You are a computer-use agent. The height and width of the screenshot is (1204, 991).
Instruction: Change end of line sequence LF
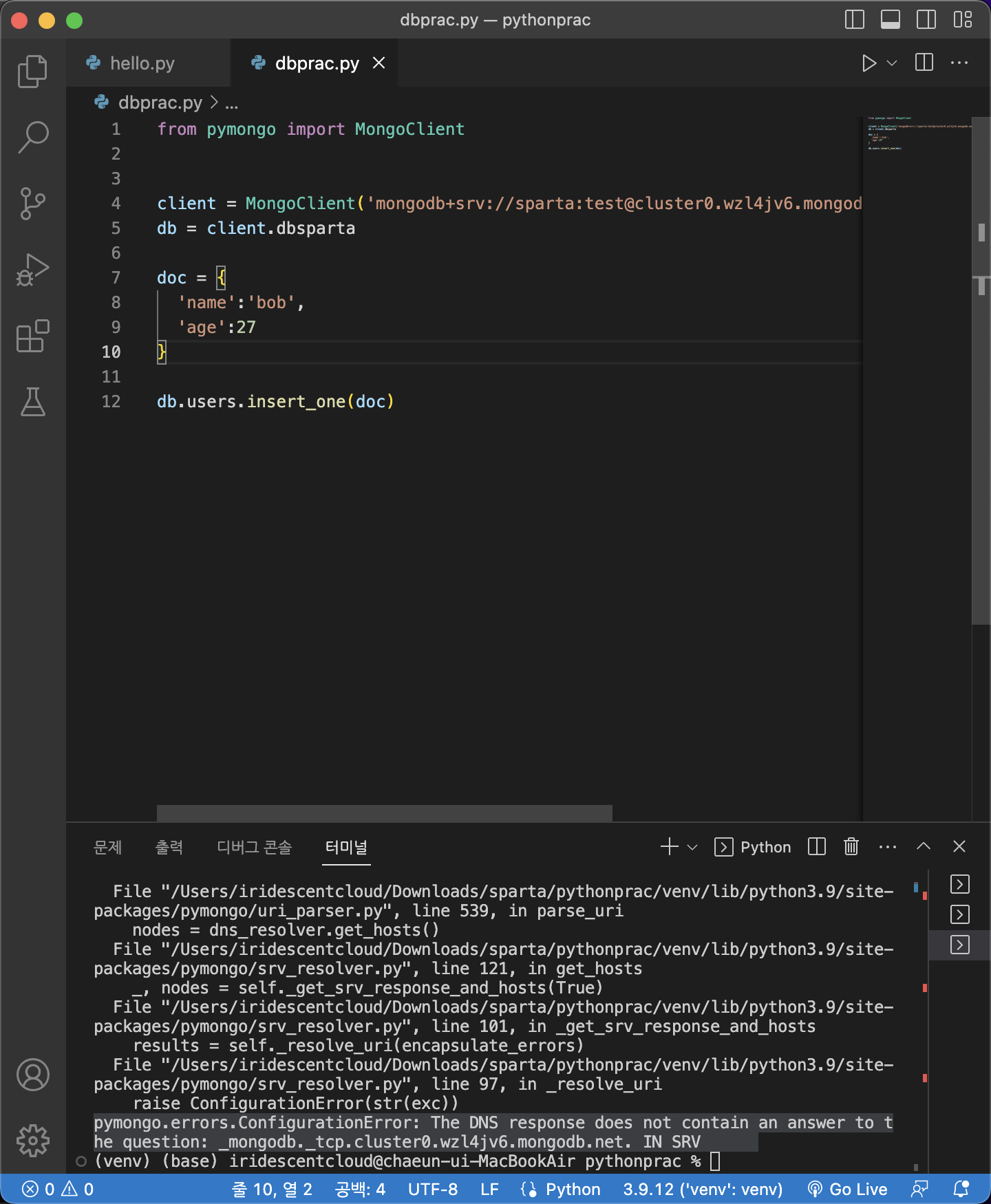tap(489, 1189)
